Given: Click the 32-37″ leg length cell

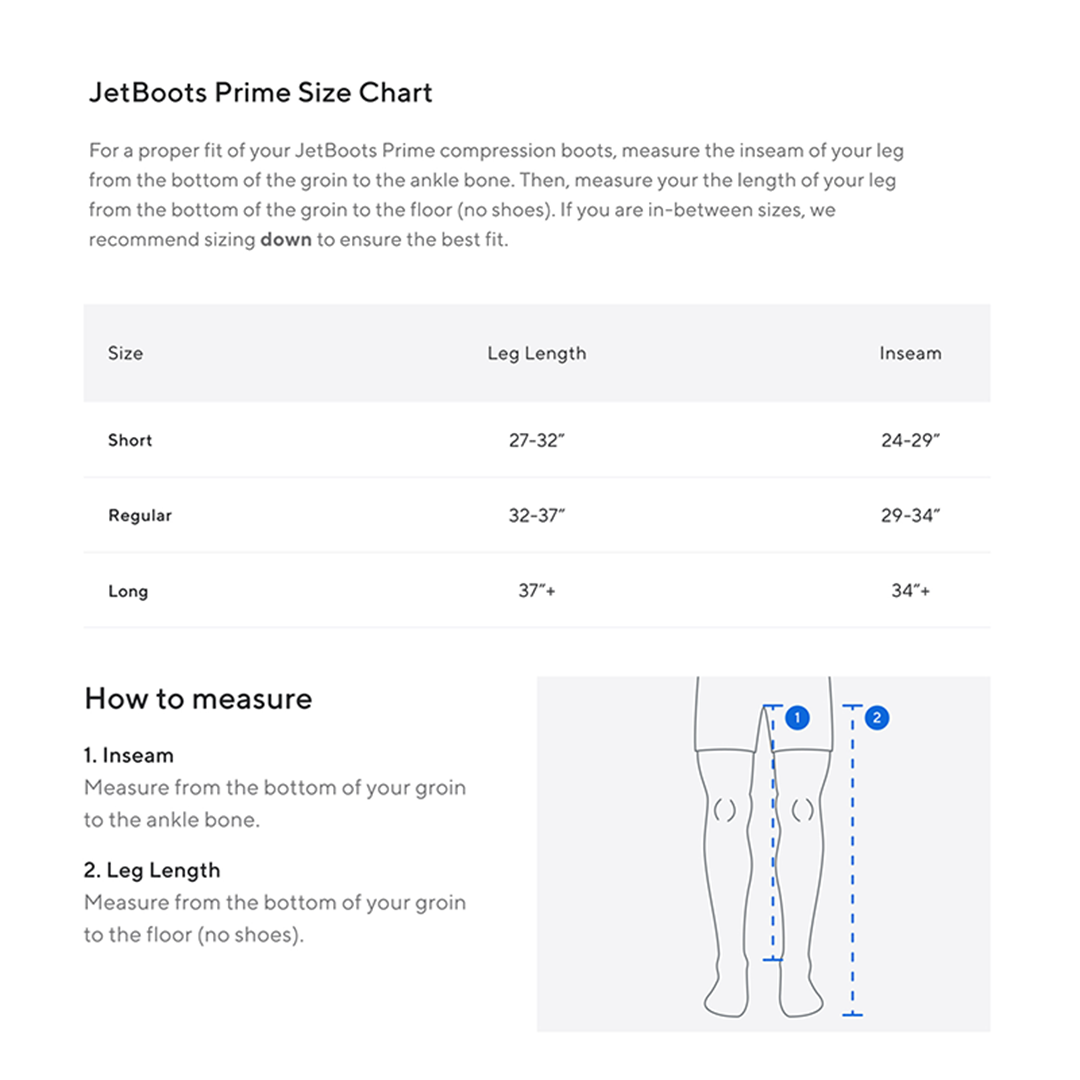Looking at the screenshot, I should [537, 516].
